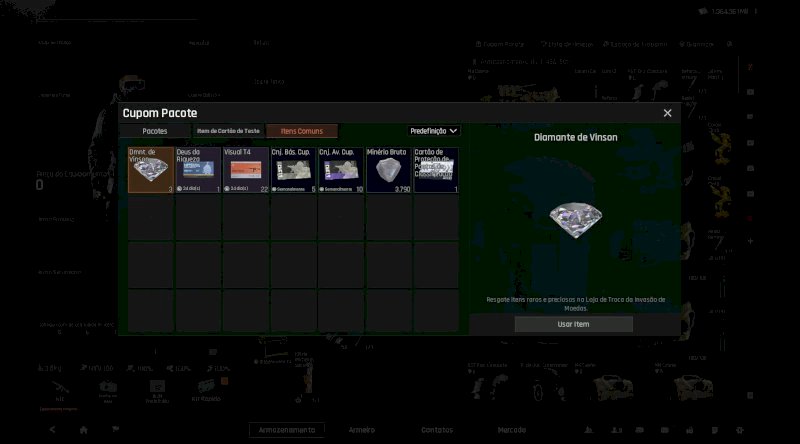Switch to the Pacotes tab
This screenshot has width=800, height=444.
click(155, 131)
